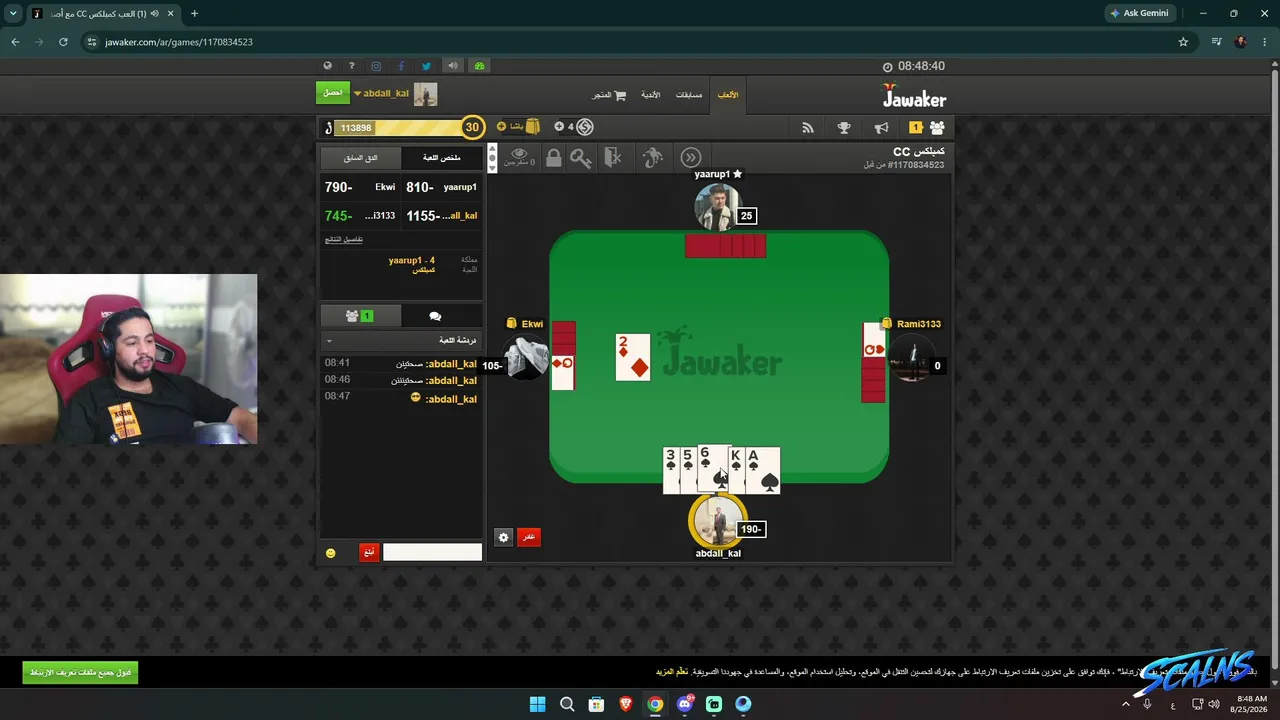Open Jawaker's Facebook page icon

[401, 66]
